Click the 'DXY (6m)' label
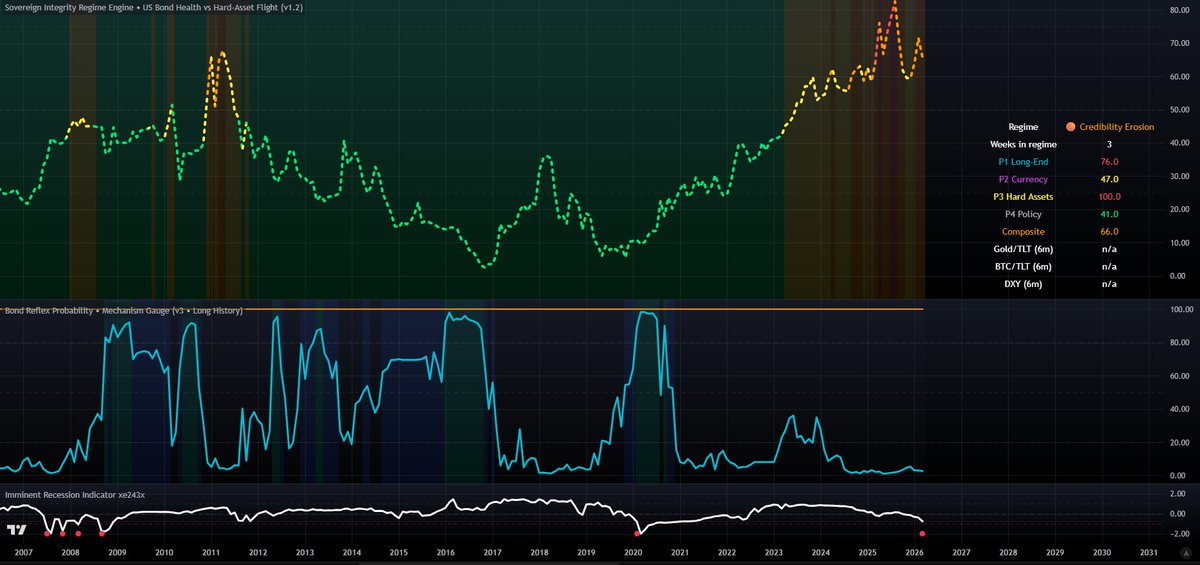Image resolution: width=1200 pixels, height=565 pixels. [1021, 284]
